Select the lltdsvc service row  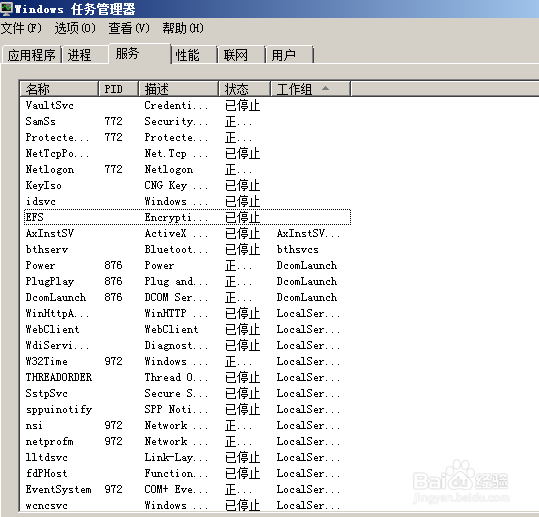[187, 457]
